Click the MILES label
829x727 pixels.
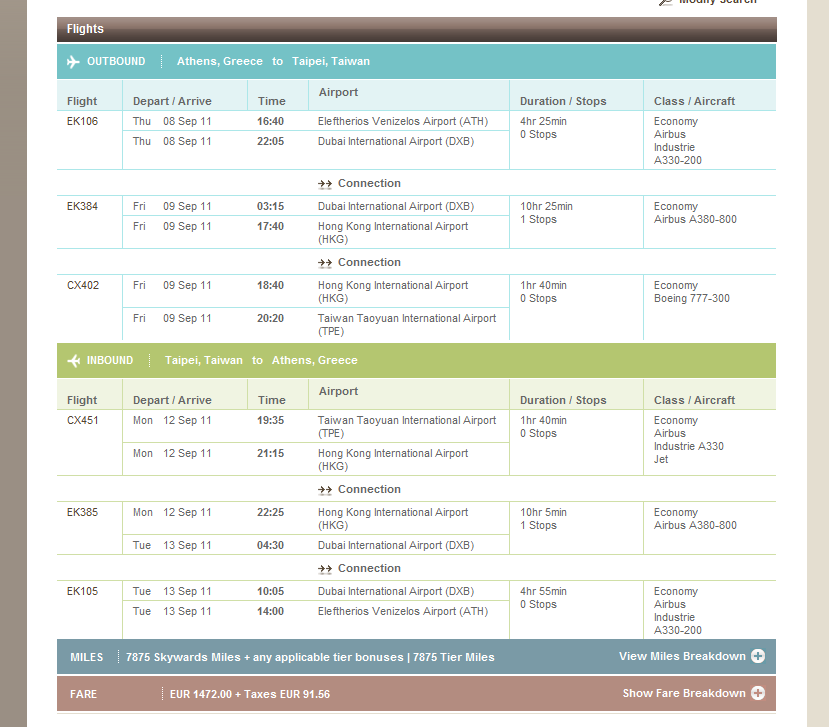pos(87,657)
